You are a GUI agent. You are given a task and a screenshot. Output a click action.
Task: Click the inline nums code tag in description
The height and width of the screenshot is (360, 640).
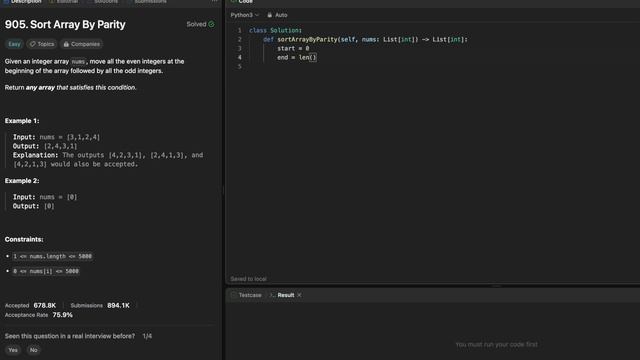[x=78, y=62]
